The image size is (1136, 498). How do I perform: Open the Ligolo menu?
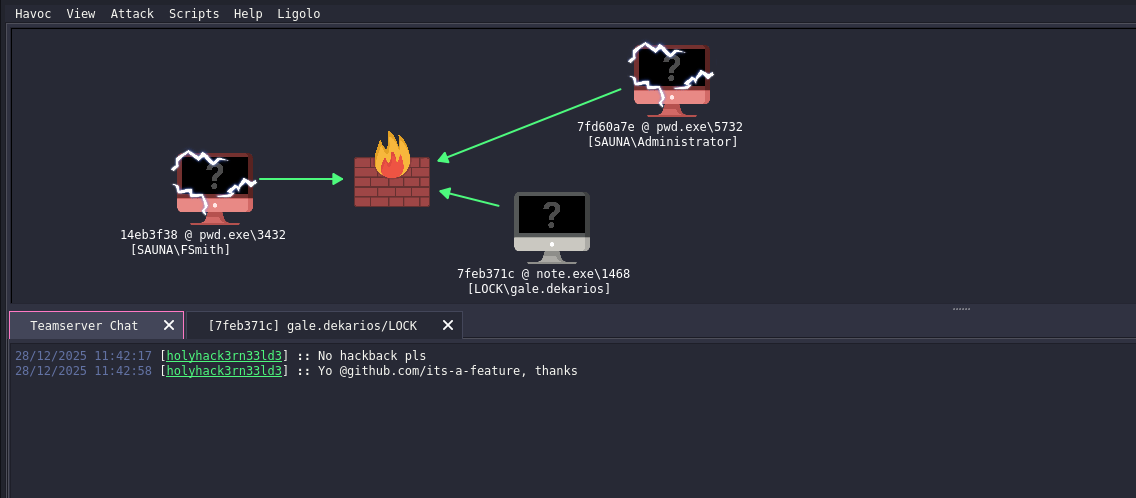pyautogui.click(x=299, y=14)
